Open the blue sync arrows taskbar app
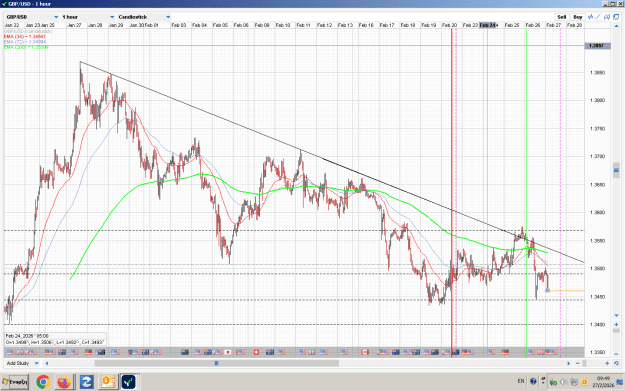 click(86, 382)
